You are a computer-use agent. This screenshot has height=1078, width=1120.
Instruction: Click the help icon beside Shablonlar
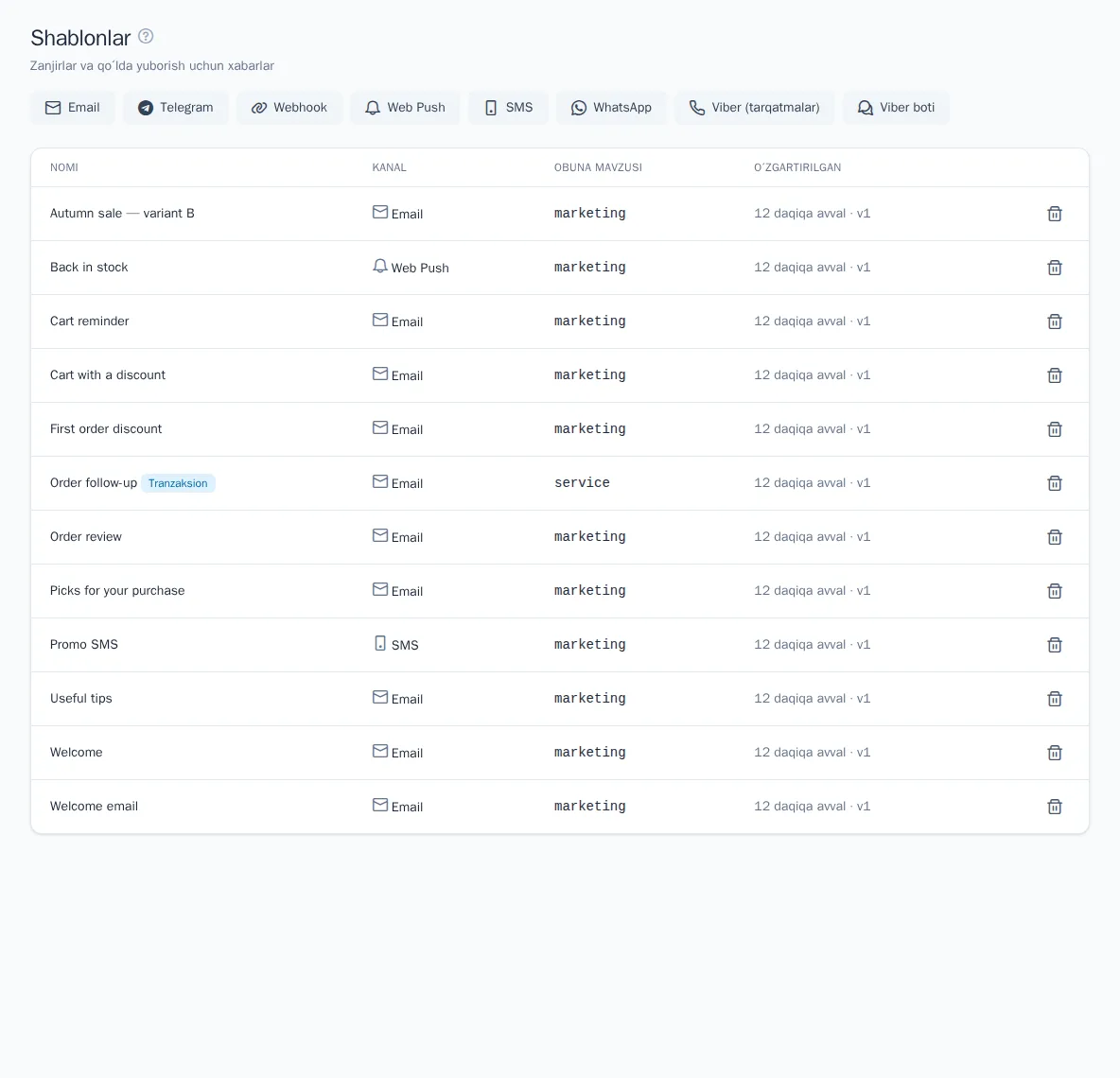(x=146, y=37)
